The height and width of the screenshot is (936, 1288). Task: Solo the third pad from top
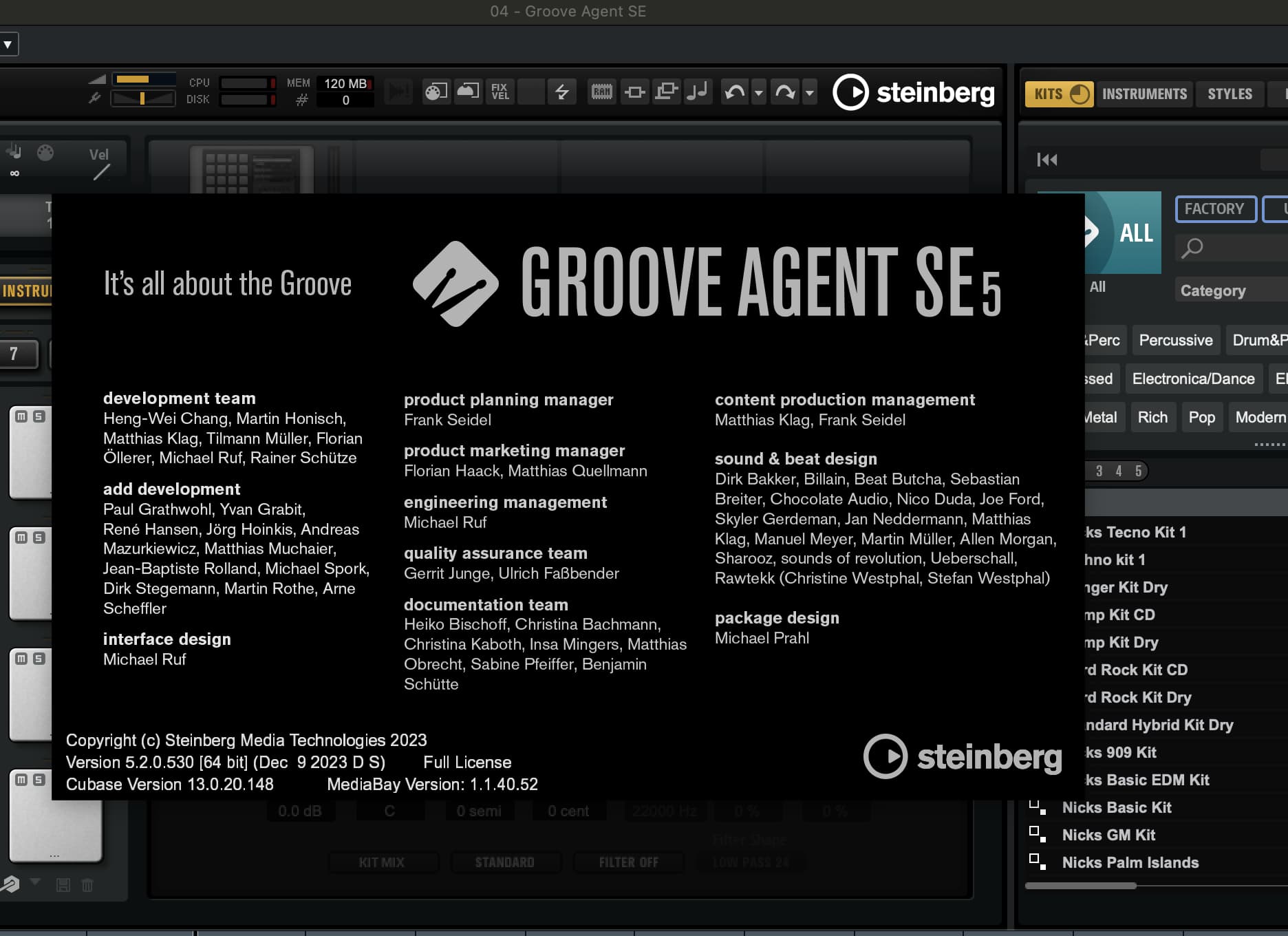tap(39, 659)
